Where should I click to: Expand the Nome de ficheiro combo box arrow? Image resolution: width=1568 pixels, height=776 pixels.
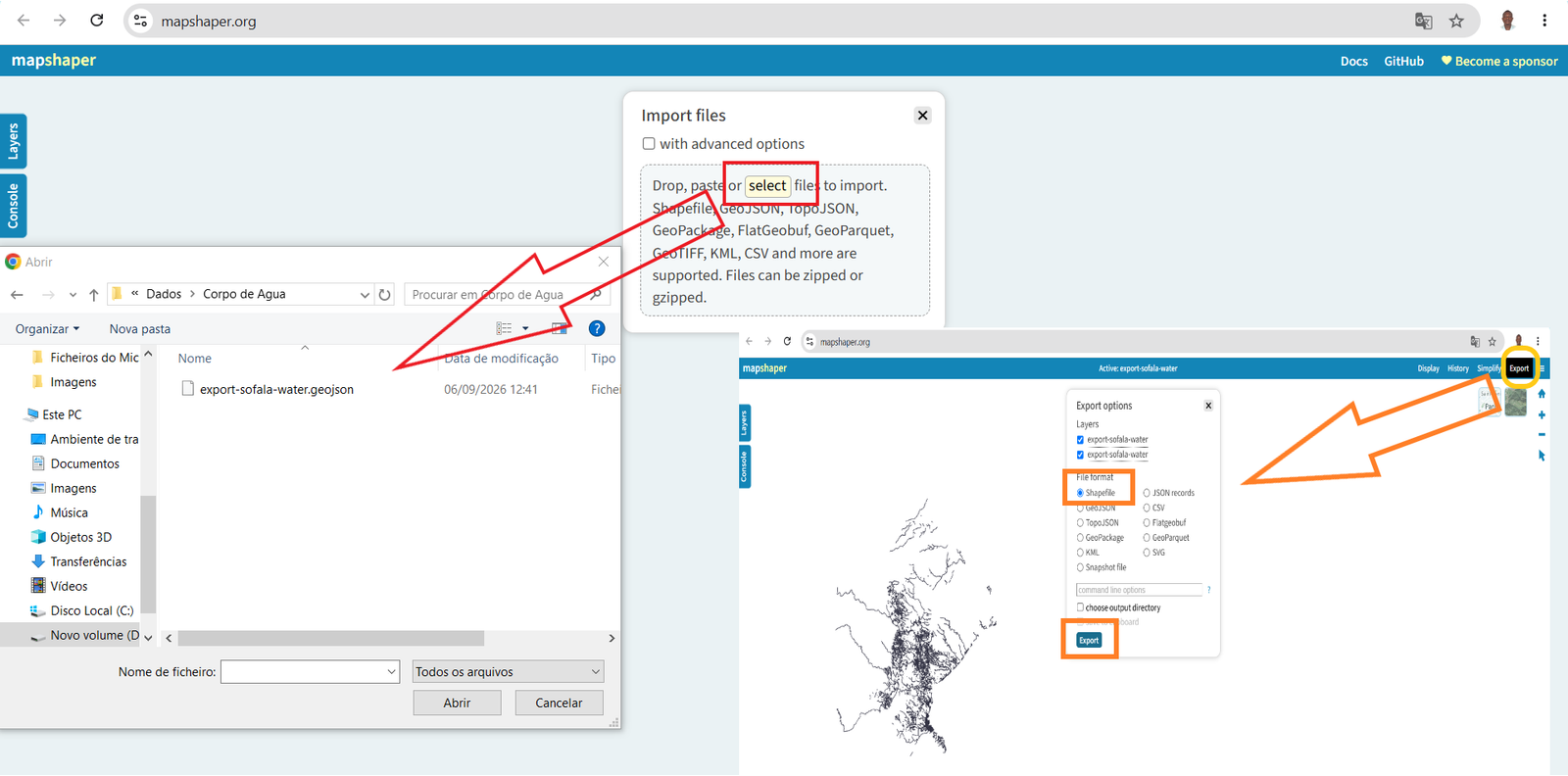click(x=391, y=671)
